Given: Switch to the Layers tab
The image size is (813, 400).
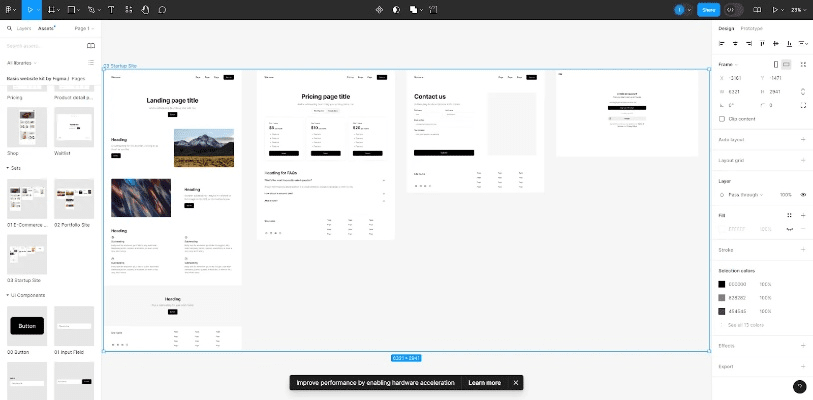Looking at the screenshot, I should click(24, 29).
